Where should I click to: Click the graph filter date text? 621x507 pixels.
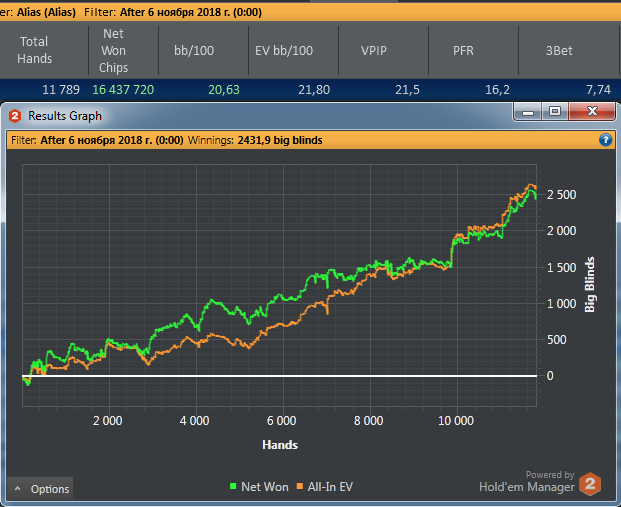(112, 140)
